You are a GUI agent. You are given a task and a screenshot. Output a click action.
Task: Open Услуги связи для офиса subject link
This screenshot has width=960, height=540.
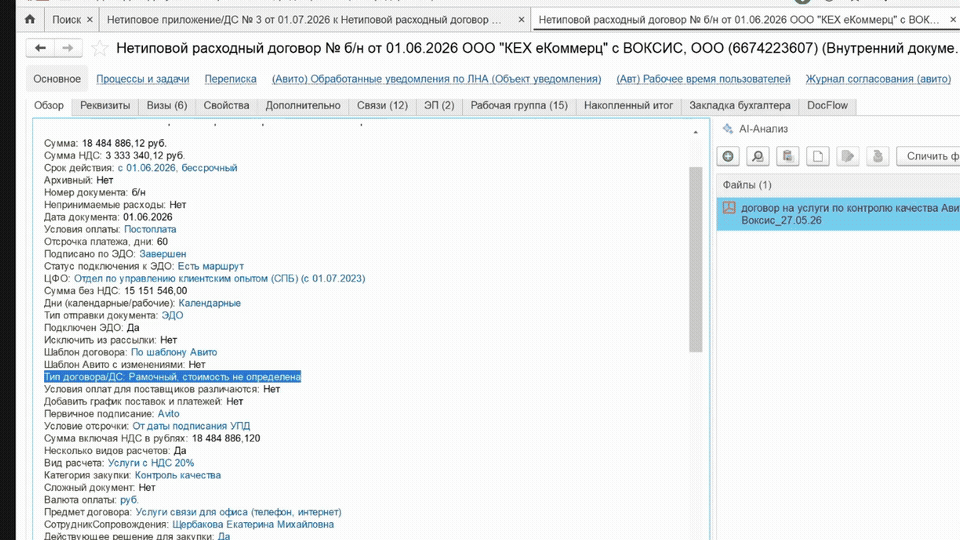[238, 512]
